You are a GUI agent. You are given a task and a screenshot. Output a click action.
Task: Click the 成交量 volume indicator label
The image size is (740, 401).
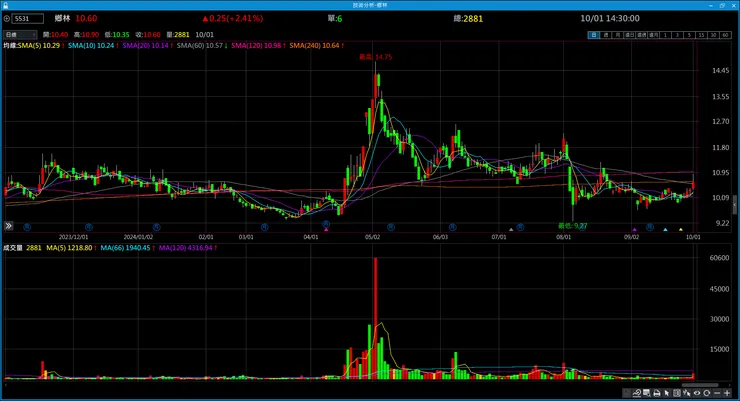pos(13,248)
